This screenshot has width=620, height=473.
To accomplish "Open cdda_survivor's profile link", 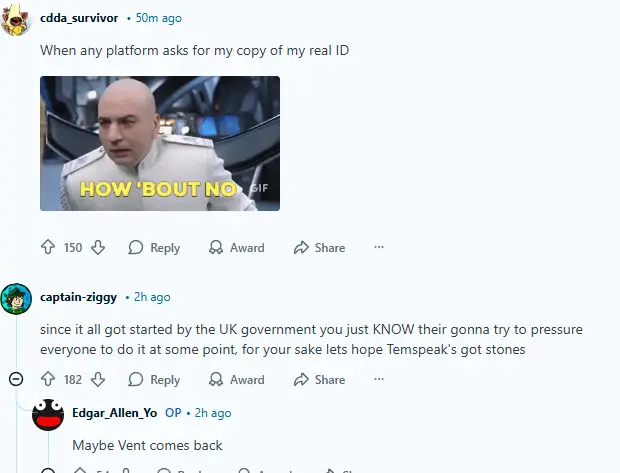I will pyautogui.click(x=79, y=18).
